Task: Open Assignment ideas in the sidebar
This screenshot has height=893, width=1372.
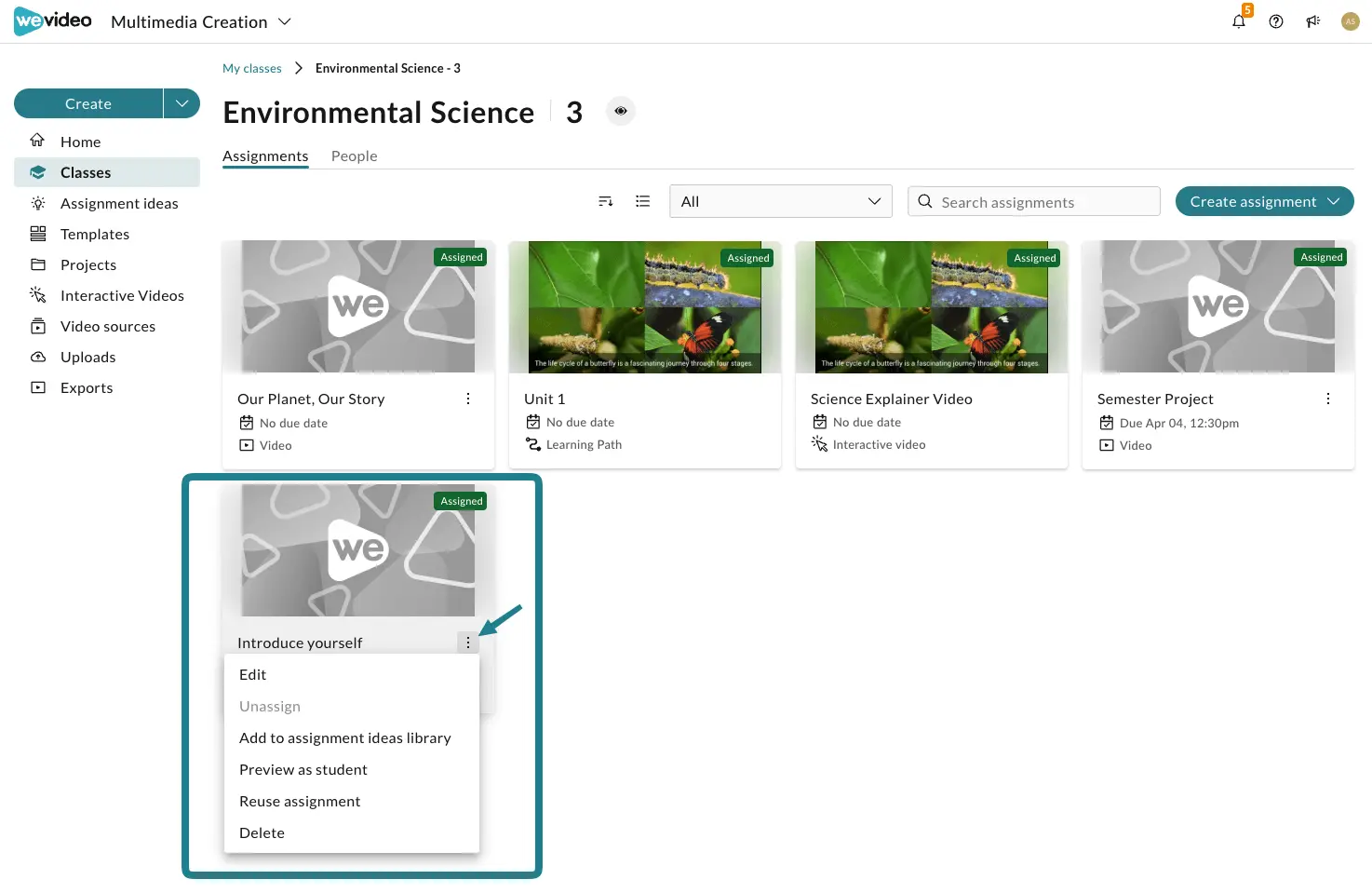Action: (x=107, y=203)
